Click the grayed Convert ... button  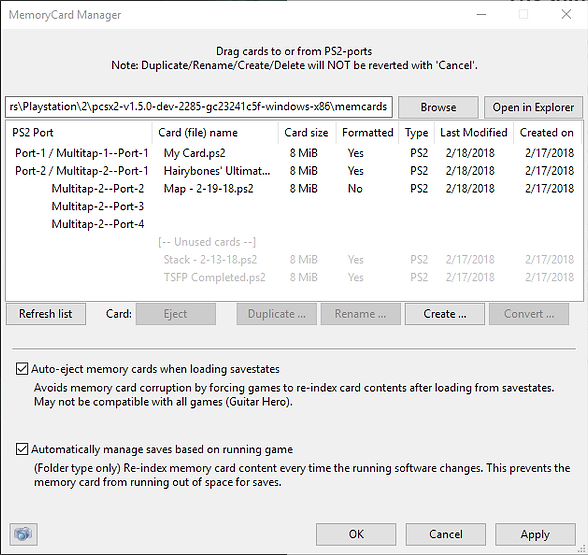click(x=529, y=314)
